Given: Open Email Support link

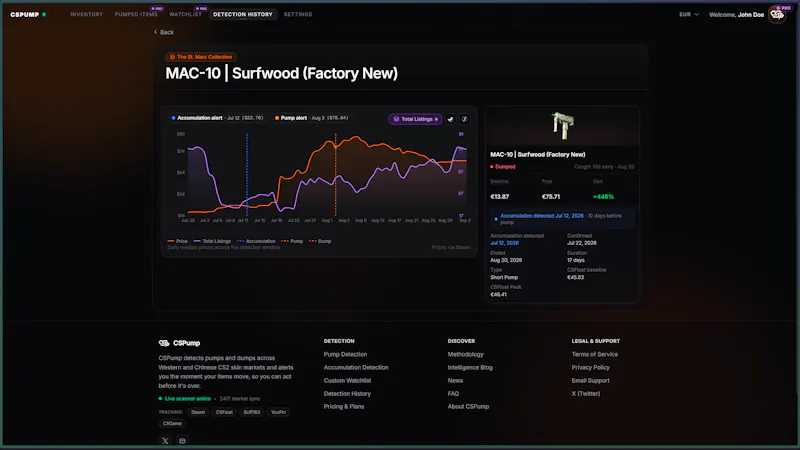Looking at the screenshot, I should [590, 381].
